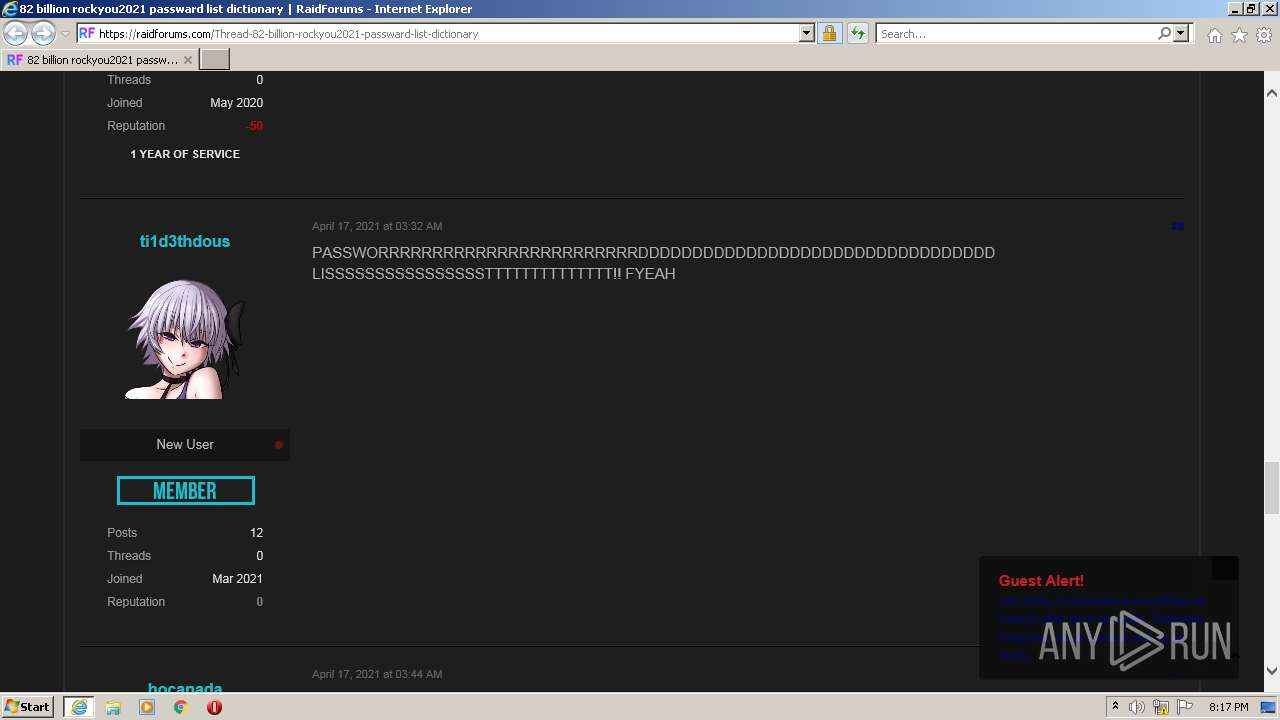Expand the address bar autocomplete dropdown
Viewport: 1280px width, 720px height.
point(807,33)
